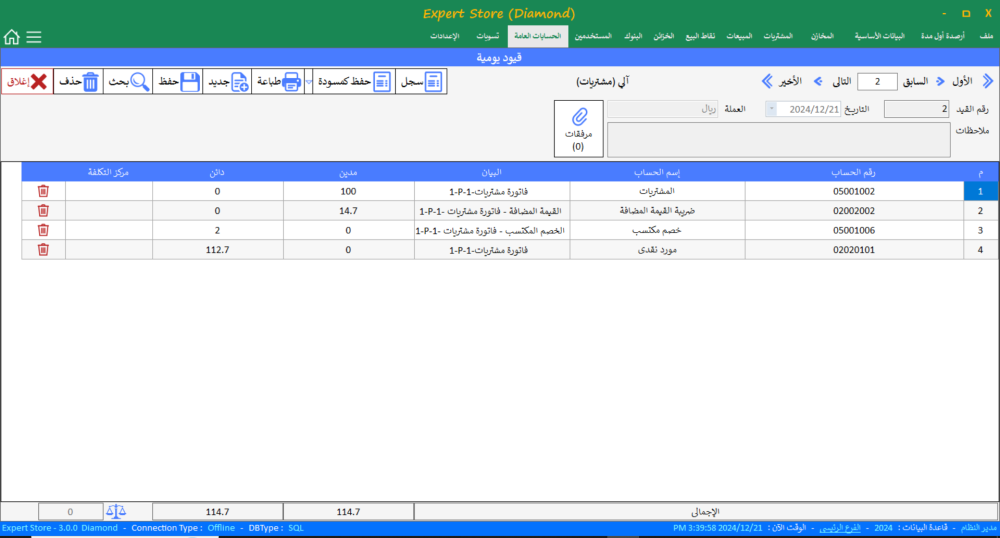
Task: Click the search (بحث) magnifier button
Action: [x=128, y=82]
